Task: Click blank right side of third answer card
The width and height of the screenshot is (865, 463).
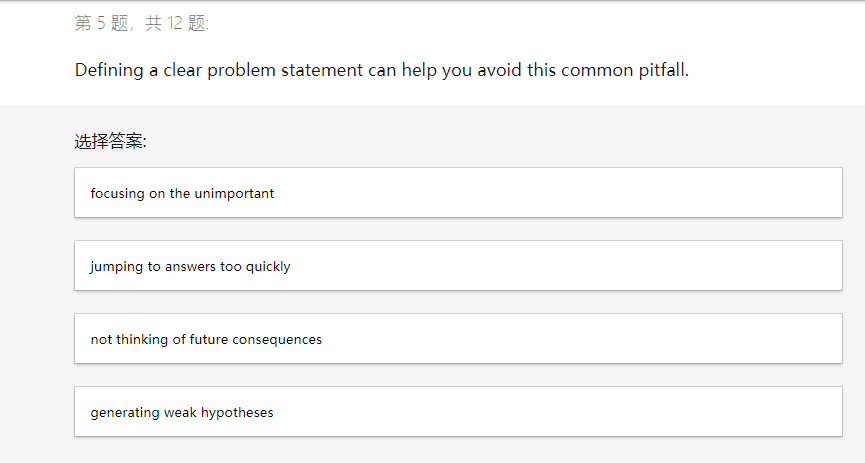Action: (650, 339)
